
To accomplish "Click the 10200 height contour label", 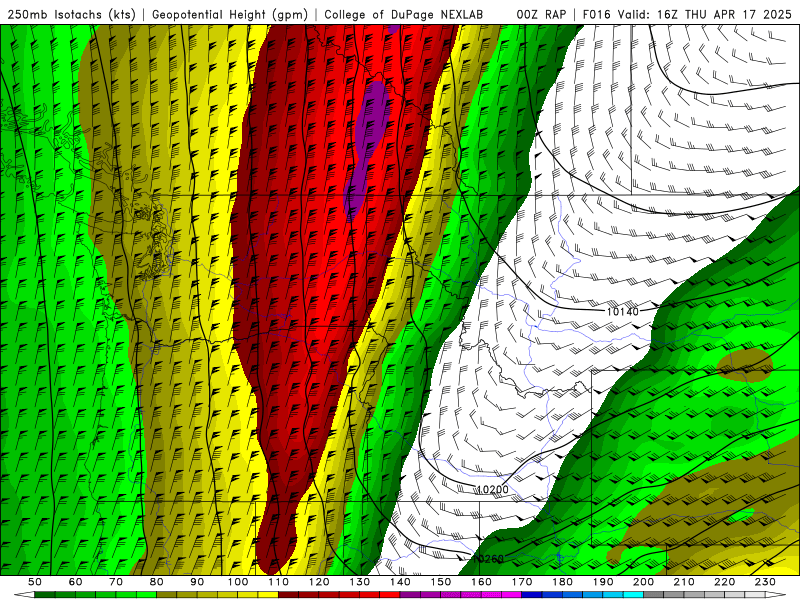I will (492, 490).
